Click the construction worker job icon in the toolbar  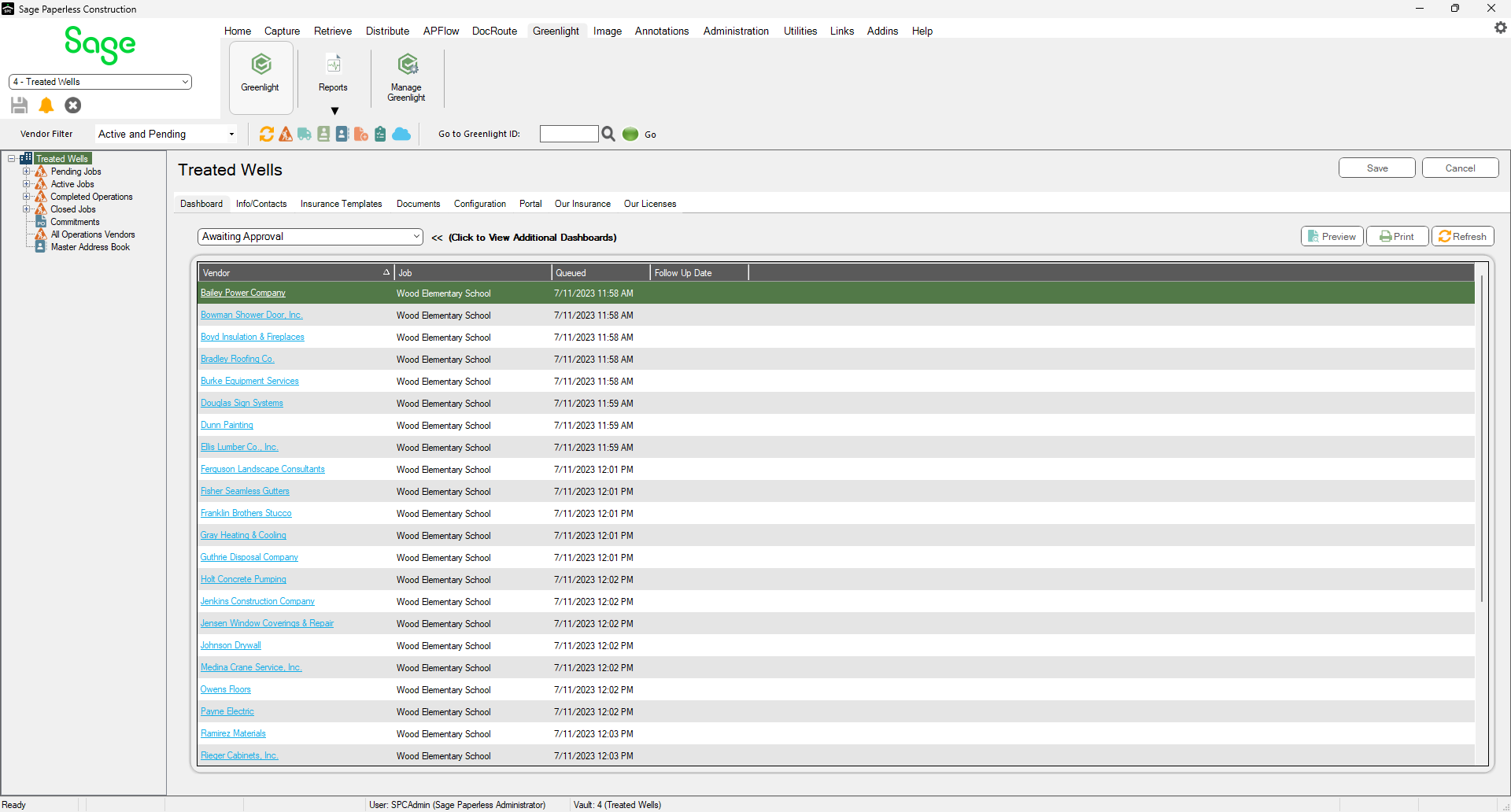(286, 135)
